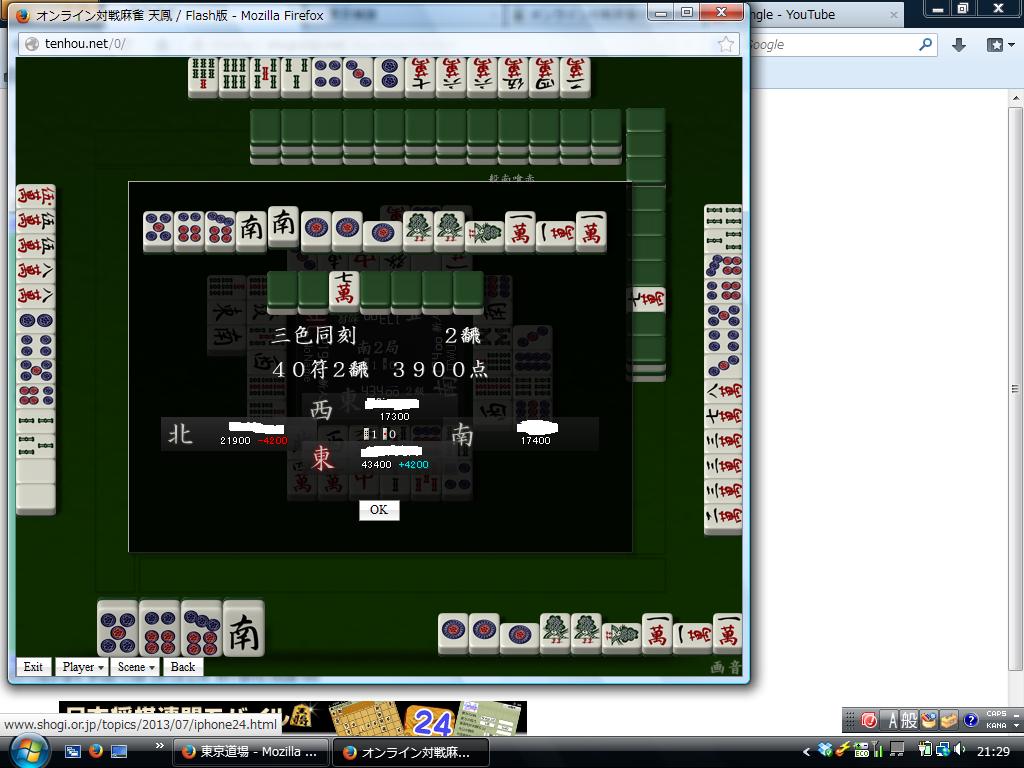Toggle CAPS lock on the language bar
1024x768 pixels.
click(x=996, y=714)
